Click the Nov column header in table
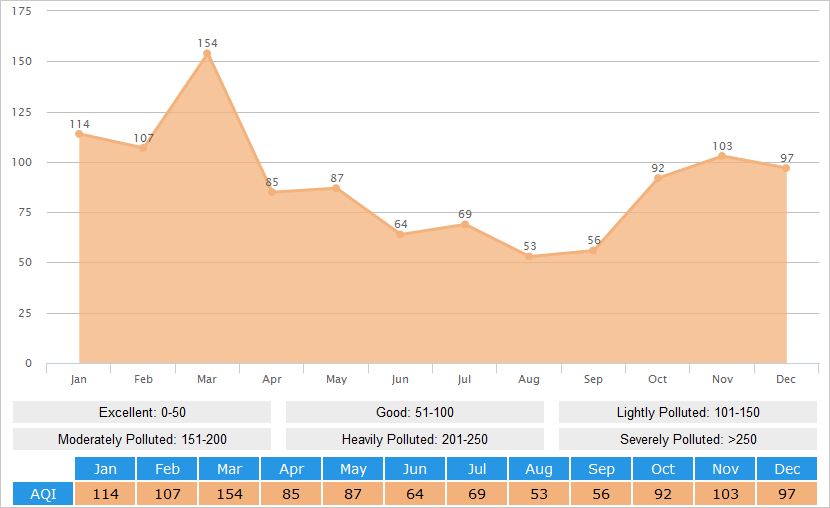Image resolution: width=830 pixels, height=508 pixels. coord(725,469)
